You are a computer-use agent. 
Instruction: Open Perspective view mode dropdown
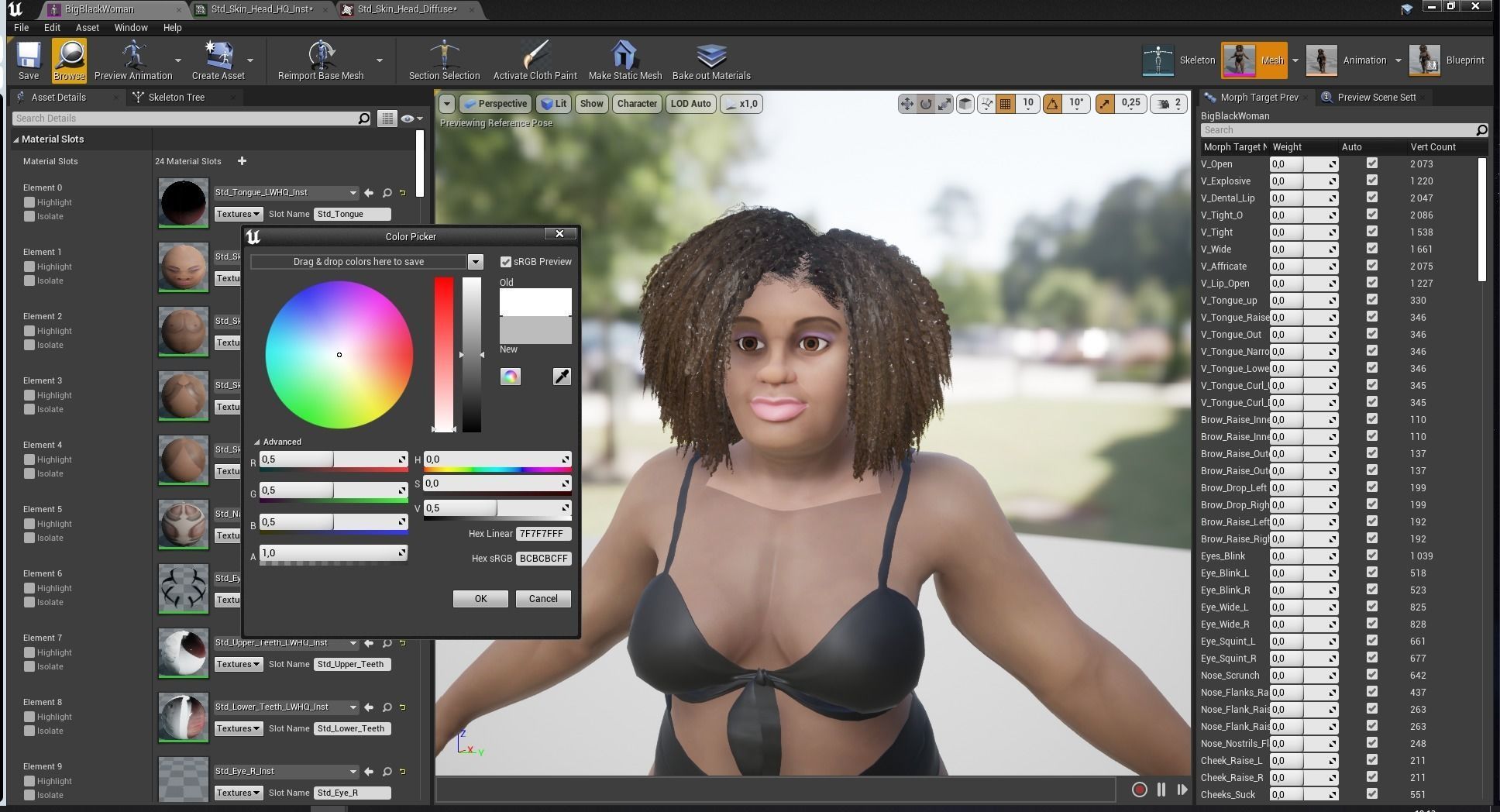[494, 104]
